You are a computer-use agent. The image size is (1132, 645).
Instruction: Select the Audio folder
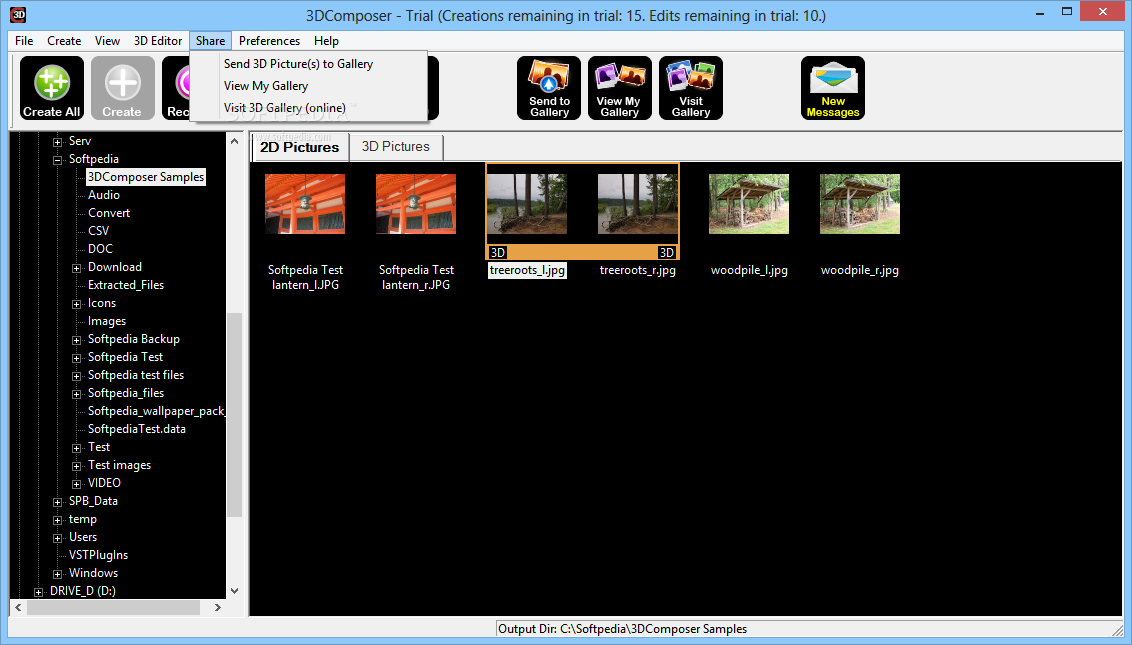[104, 195]
